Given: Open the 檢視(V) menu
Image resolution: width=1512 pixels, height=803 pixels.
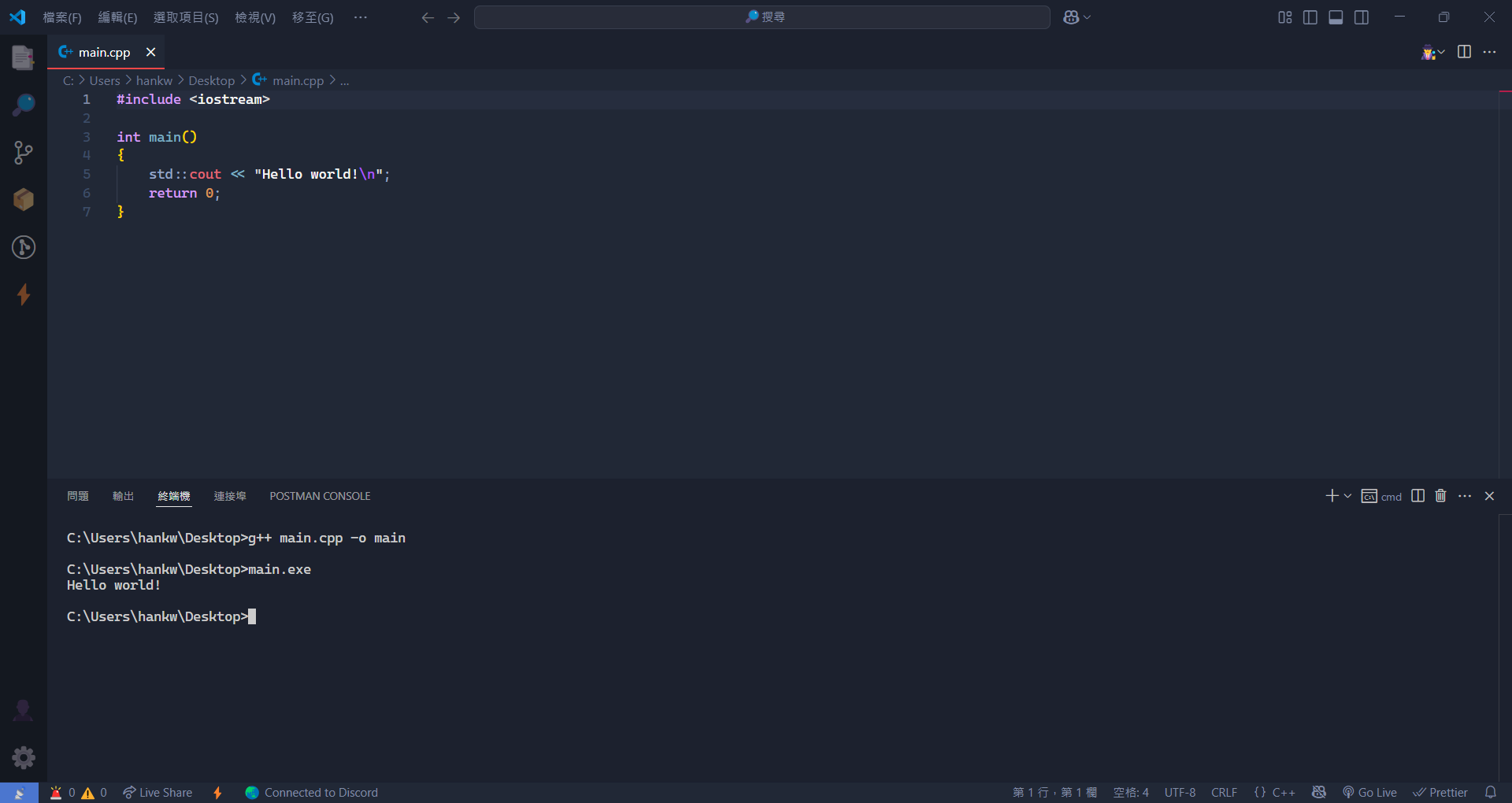Looking at the screenshot, I should click(x=255, y=17).
